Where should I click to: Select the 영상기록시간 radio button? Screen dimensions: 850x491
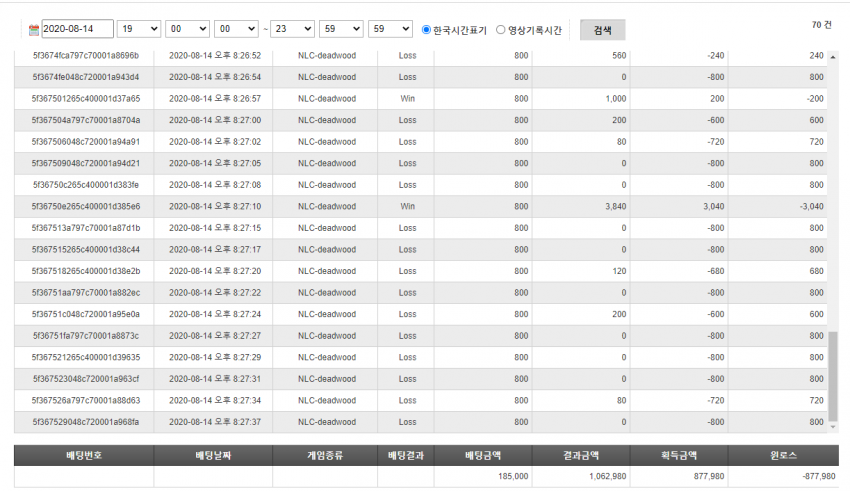click(500, 30)
